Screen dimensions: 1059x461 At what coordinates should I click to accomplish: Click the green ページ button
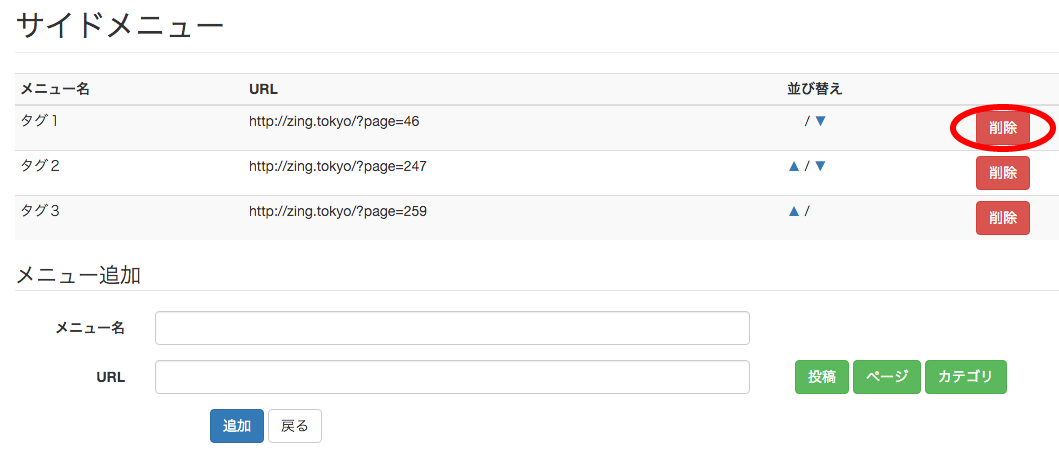(887, 377)
